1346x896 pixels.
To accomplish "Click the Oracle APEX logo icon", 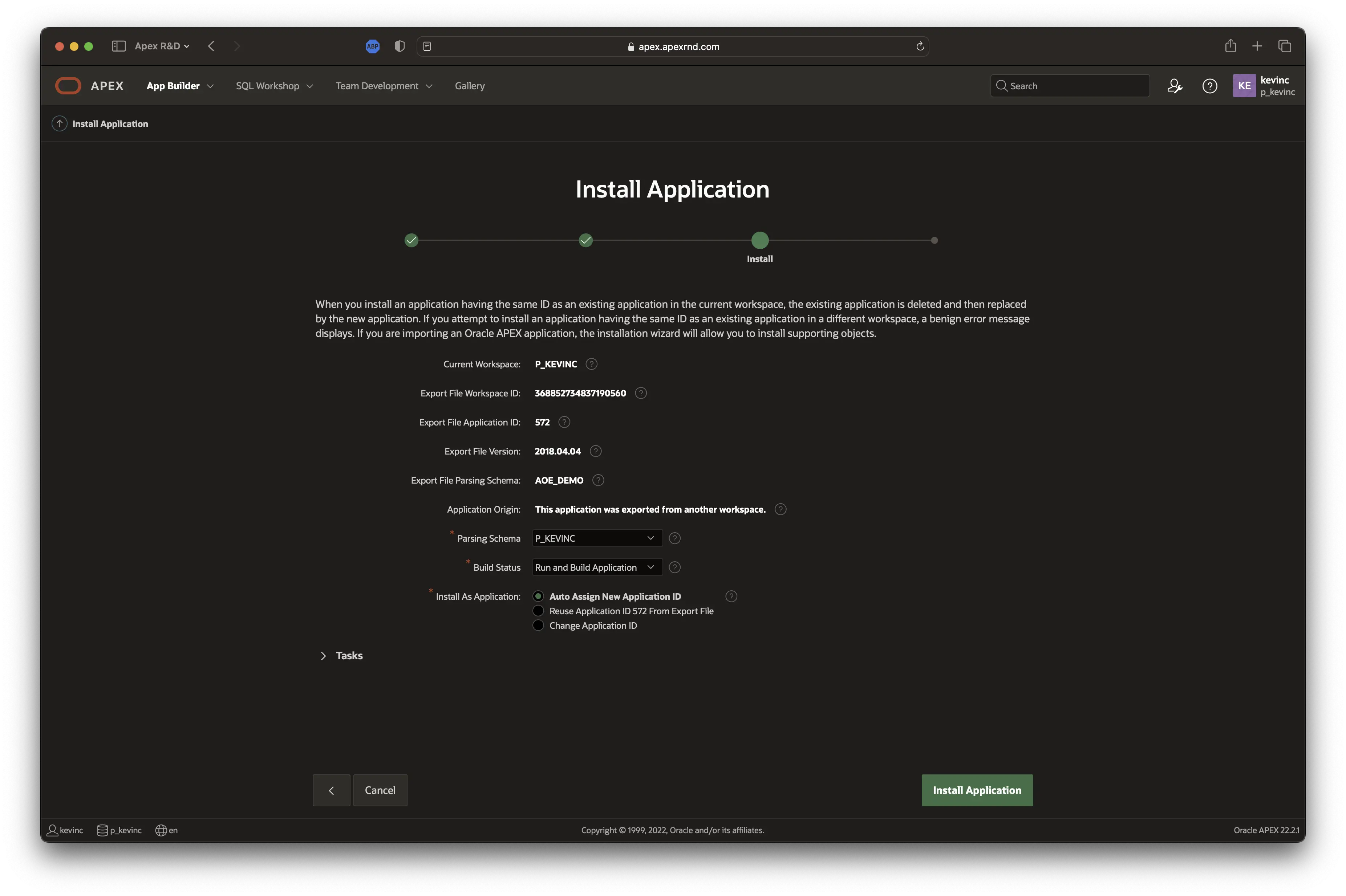I will click(x=68, y=86).
